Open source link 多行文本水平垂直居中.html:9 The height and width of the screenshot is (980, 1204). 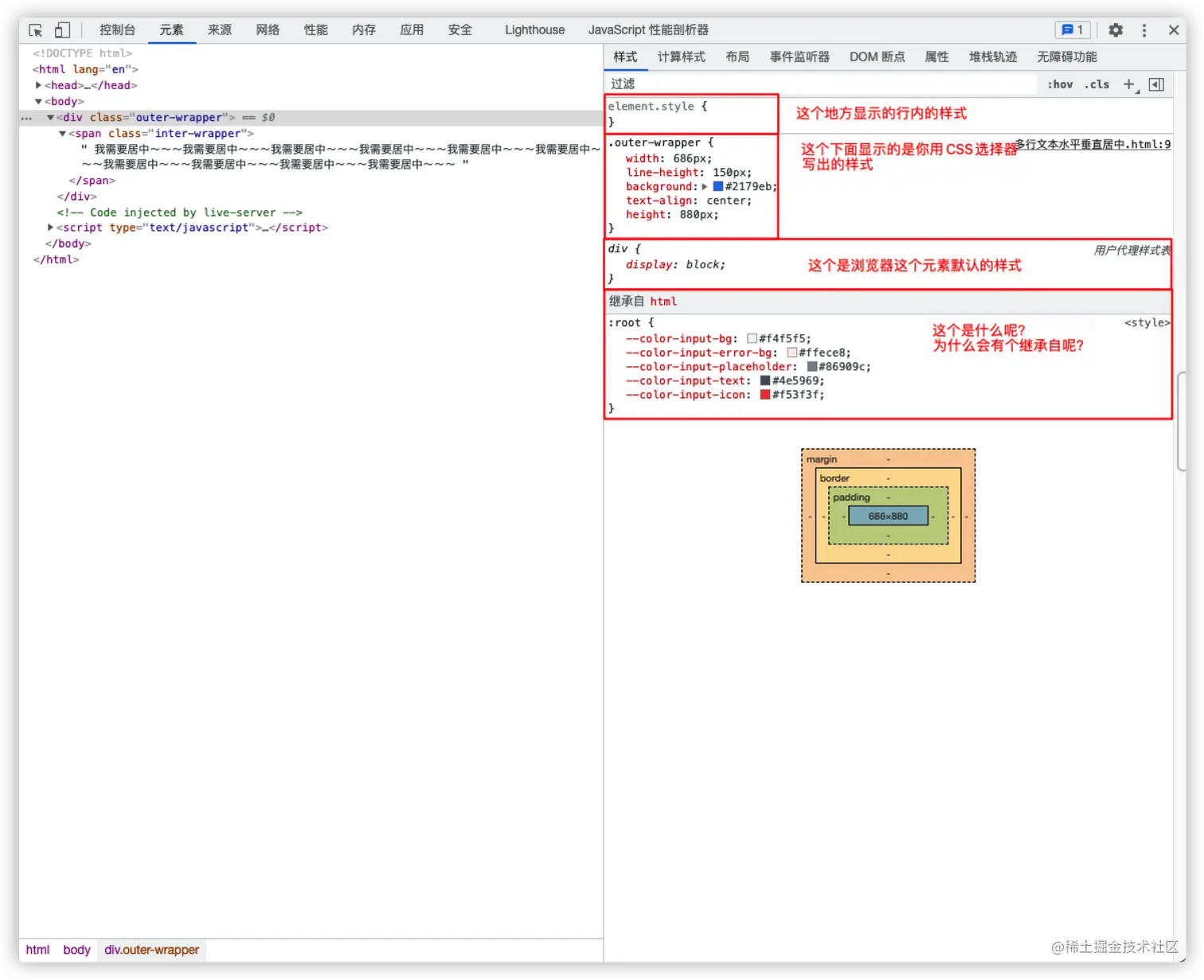pos(1093,145)
